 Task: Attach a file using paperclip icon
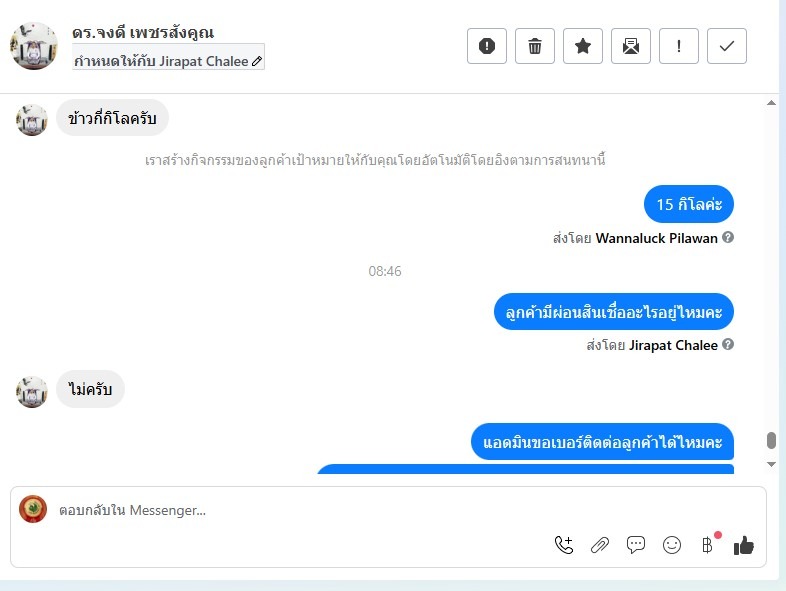coord(600,545)
